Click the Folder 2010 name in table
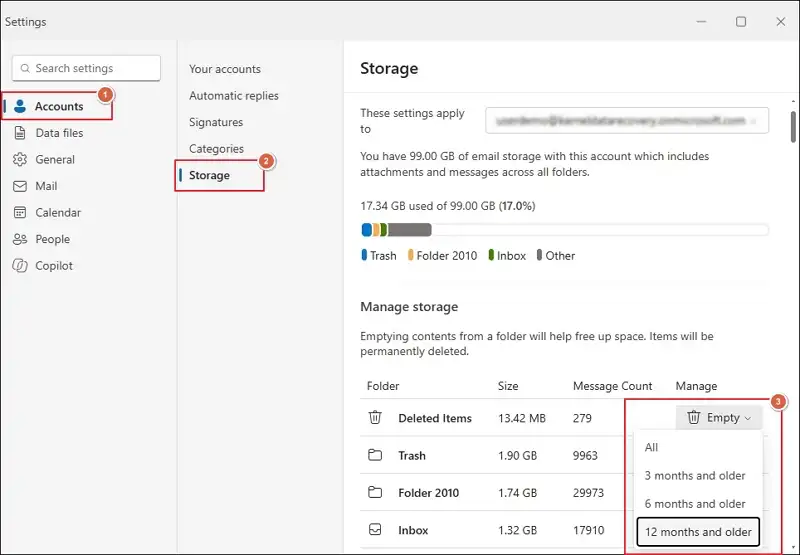 429,493
